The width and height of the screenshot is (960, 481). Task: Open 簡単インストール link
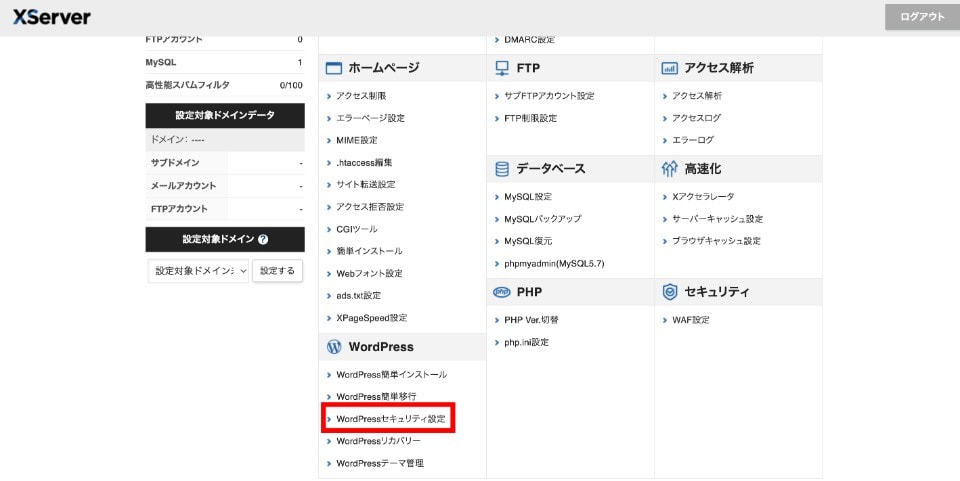point(369,252)
